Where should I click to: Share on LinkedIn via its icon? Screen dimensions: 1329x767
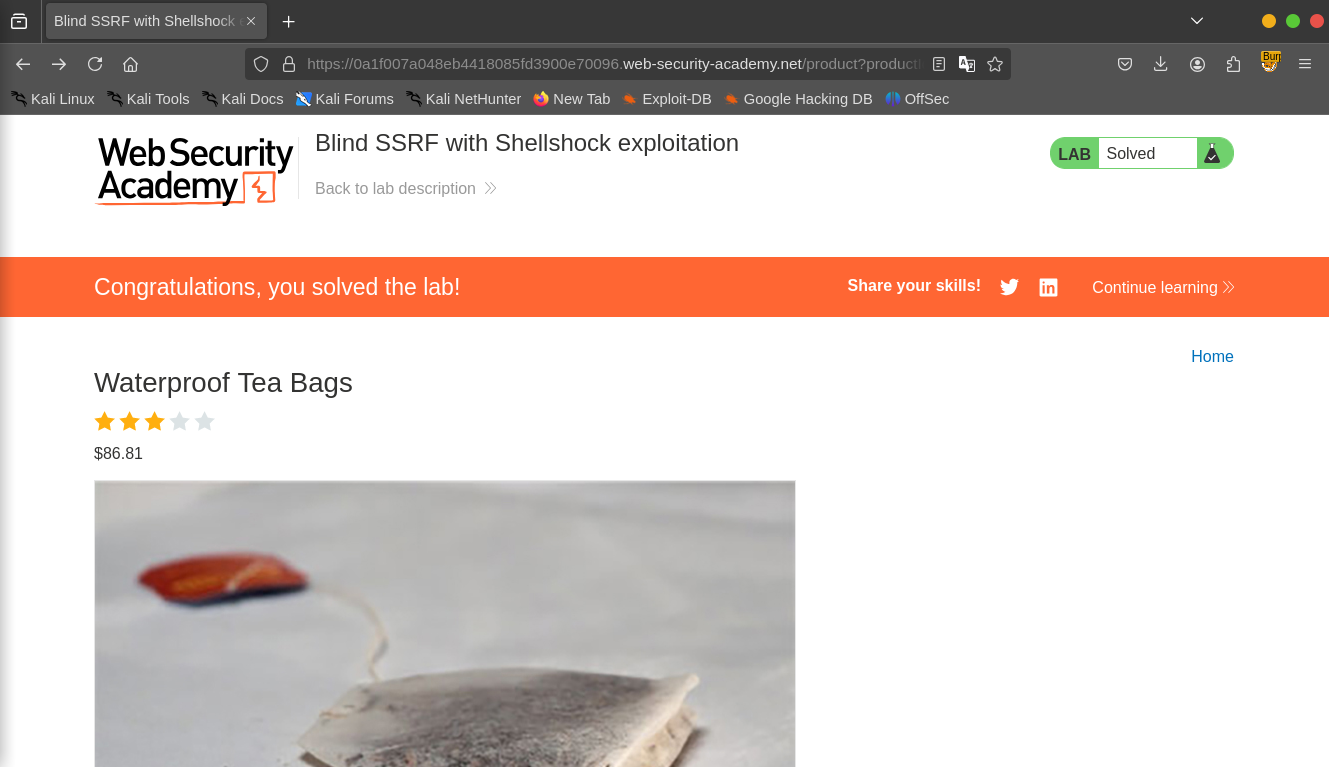(x=1048, y=287)
